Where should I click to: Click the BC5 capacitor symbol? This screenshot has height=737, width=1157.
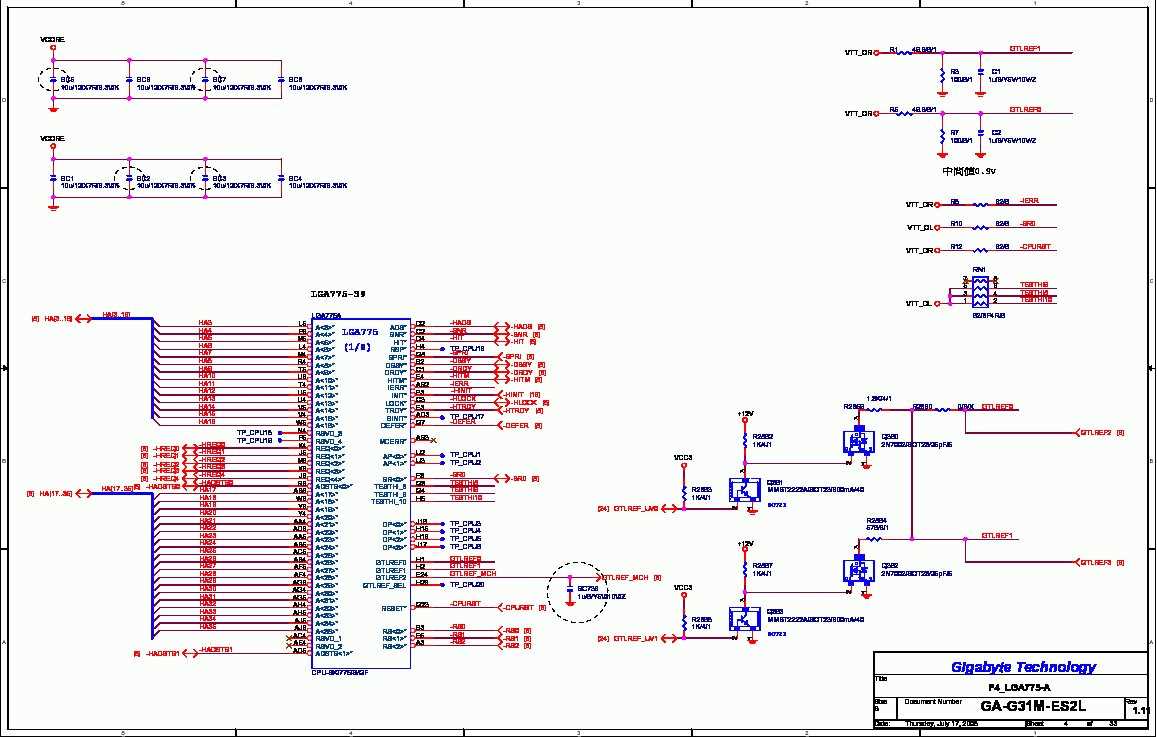click(x=53, y=79)
